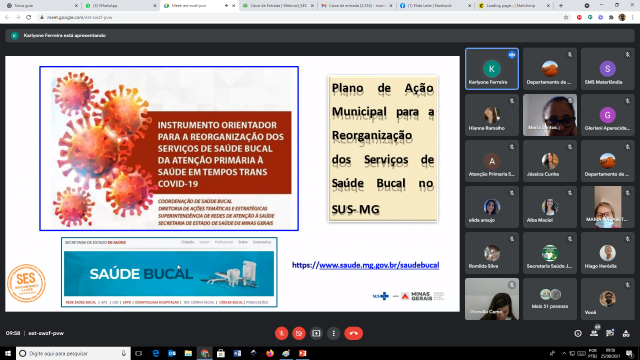640x360 pixels.
Task: Click the presenting icon on Karlyone's tile
Action: pos(512,55)
